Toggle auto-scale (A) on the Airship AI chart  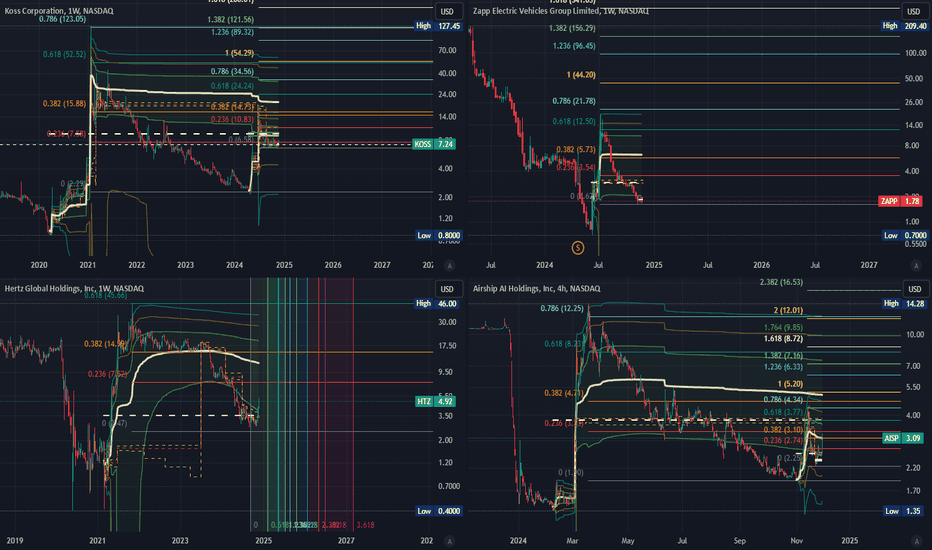click(916, 541)
